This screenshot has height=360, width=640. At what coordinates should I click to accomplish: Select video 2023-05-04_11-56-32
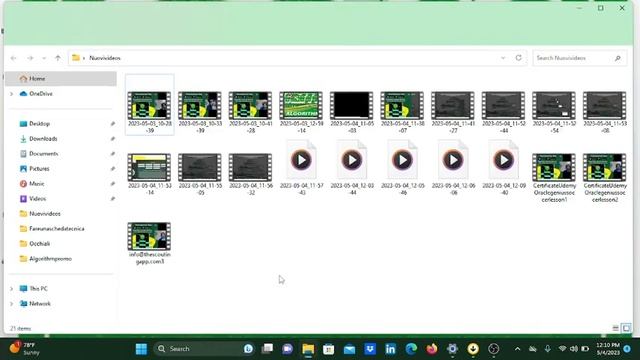point(251,174)
